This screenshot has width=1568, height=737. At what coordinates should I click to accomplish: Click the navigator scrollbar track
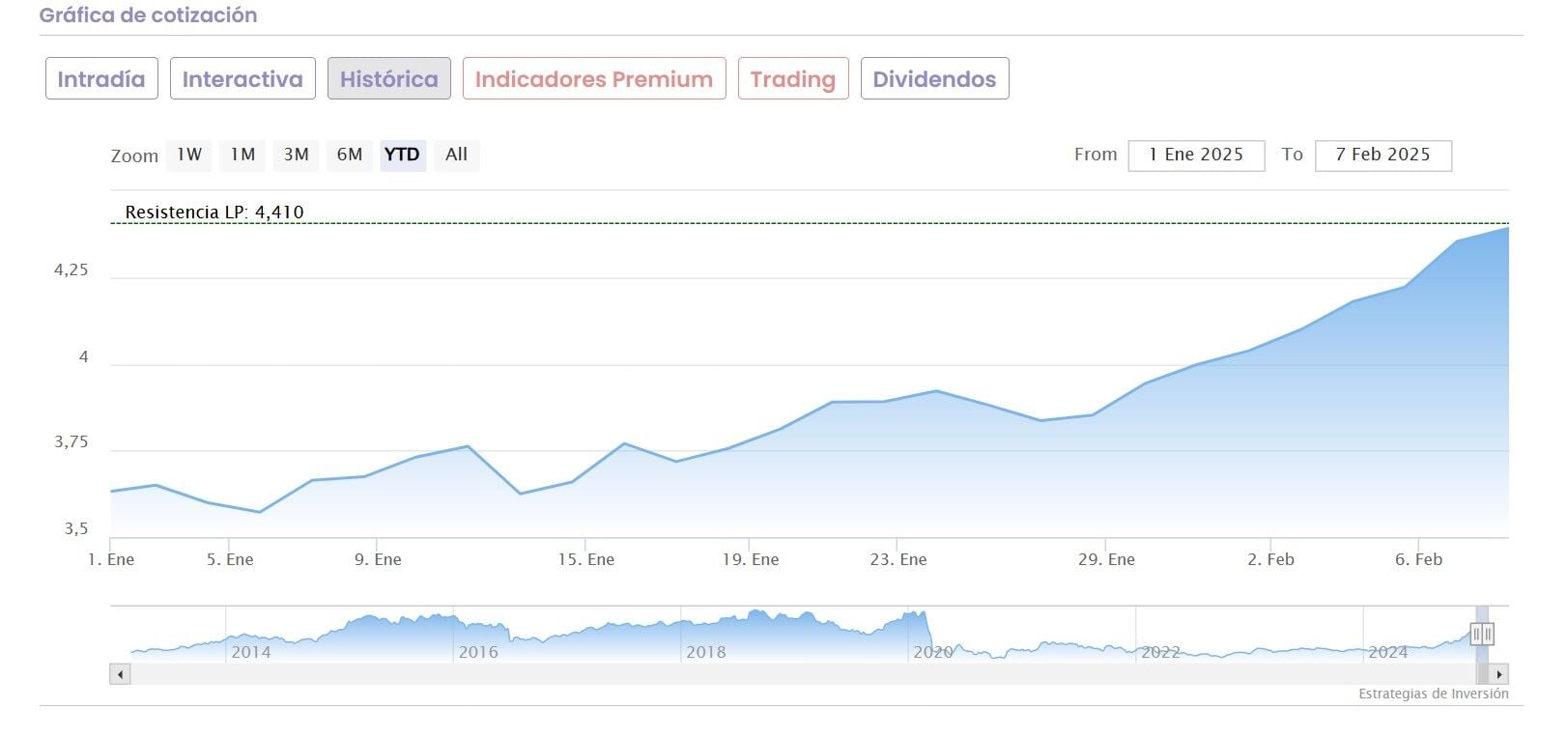coord(773,674)
